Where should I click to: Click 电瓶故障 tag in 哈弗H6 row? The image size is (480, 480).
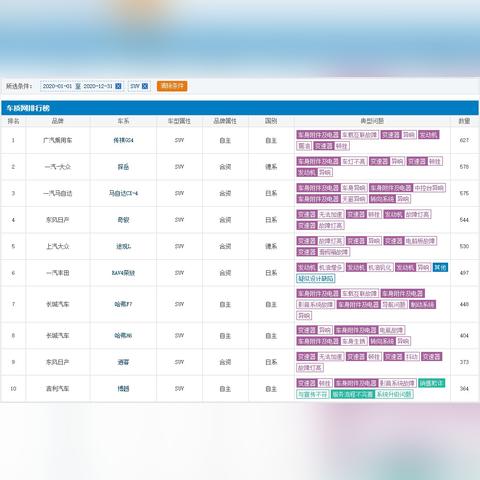click(x=391, y=330)
